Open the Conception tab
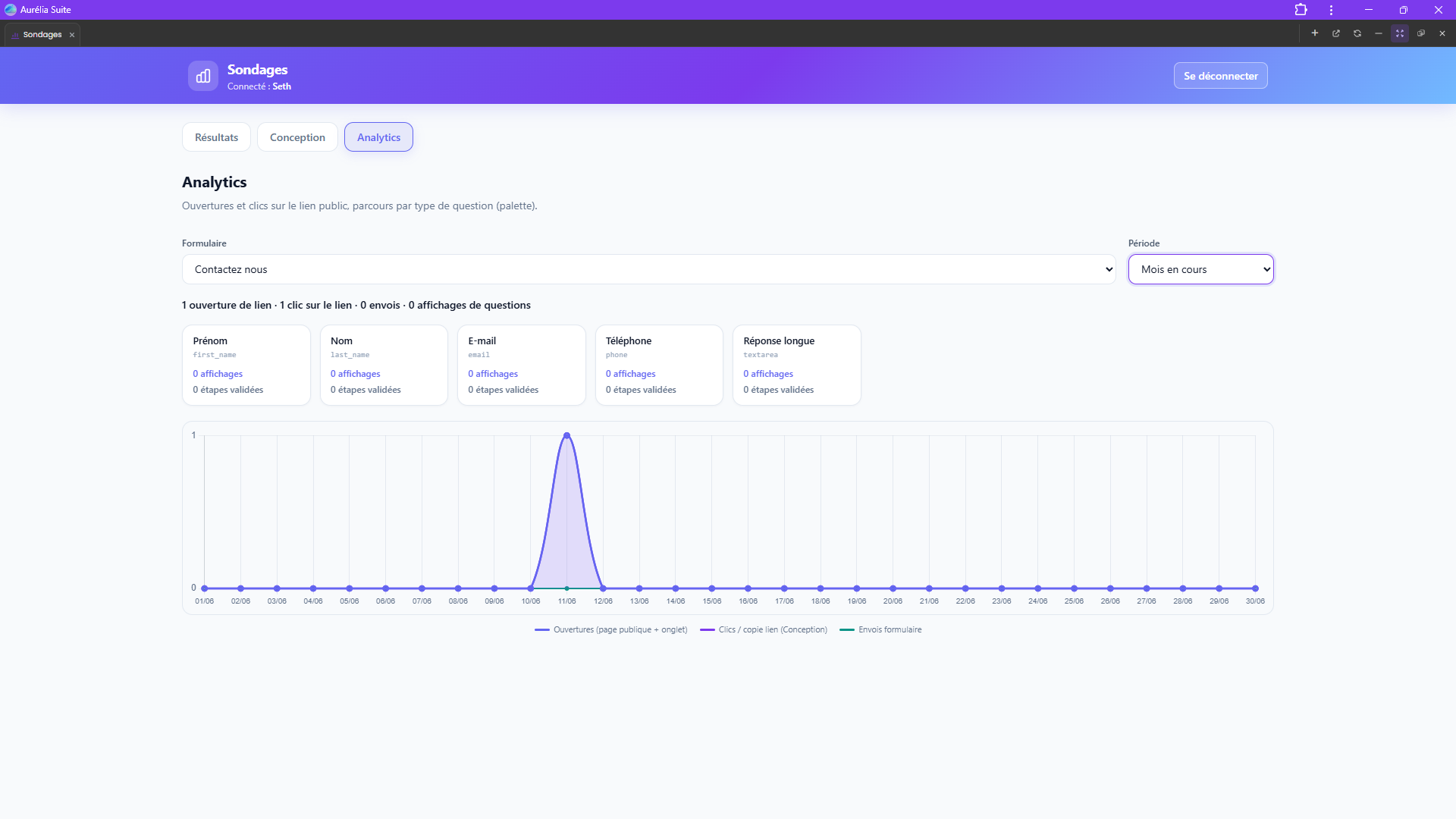 297,137
